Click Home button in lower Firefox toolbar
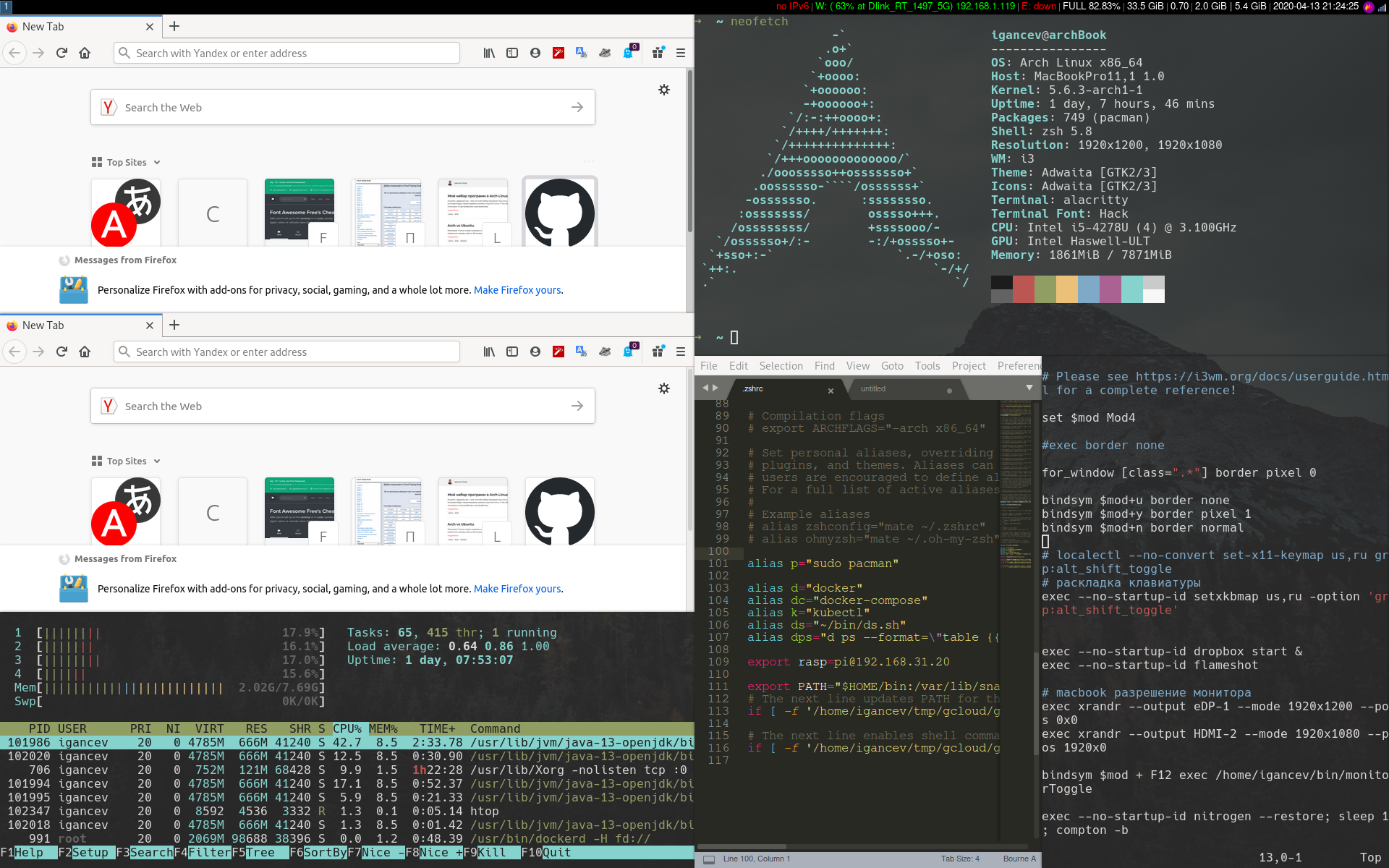The image size is (1389, 868). pyautogui.click(x=85, y=352)
